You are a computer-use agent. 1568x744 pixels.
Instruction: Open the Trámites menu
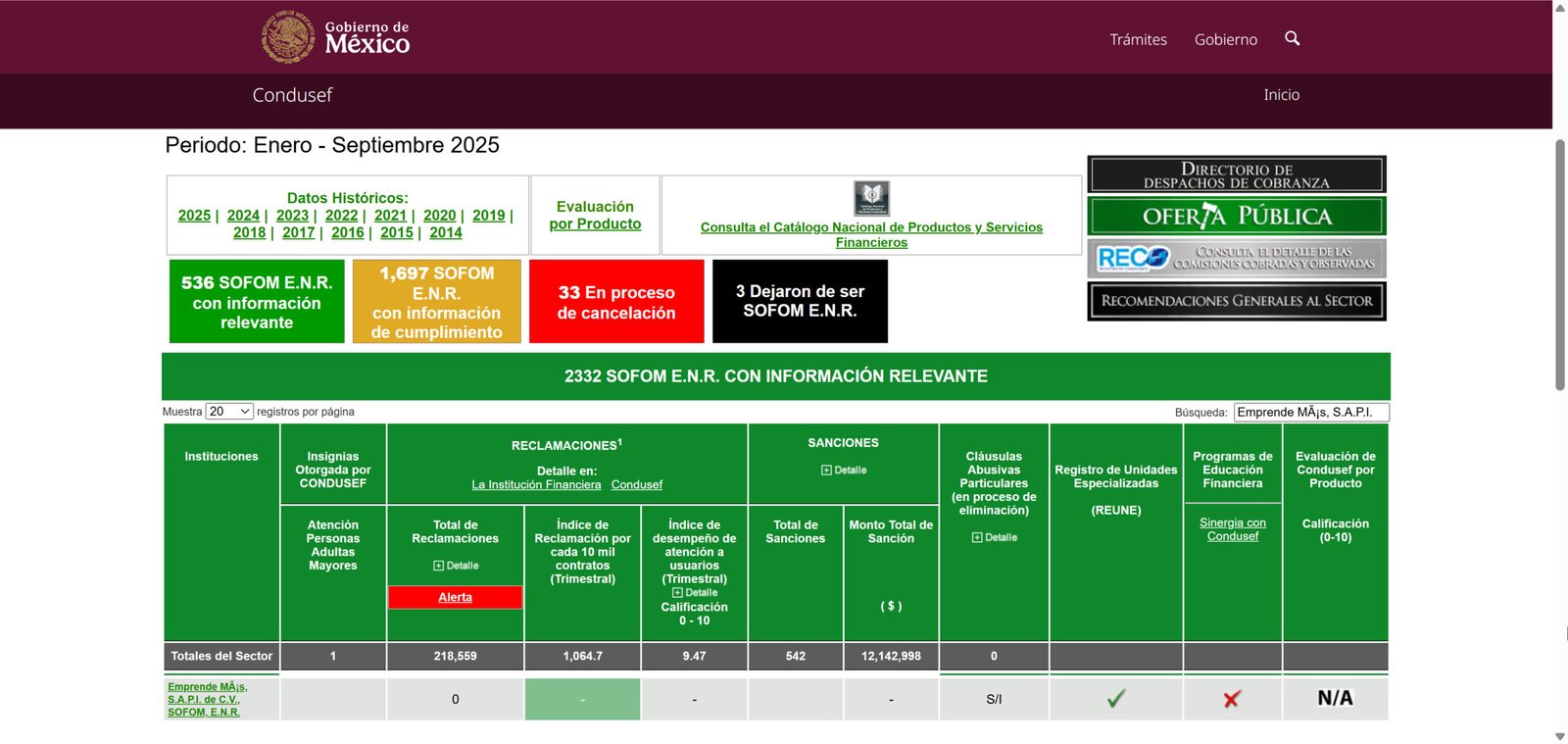pyautogui.click(x=1138, y=39)
